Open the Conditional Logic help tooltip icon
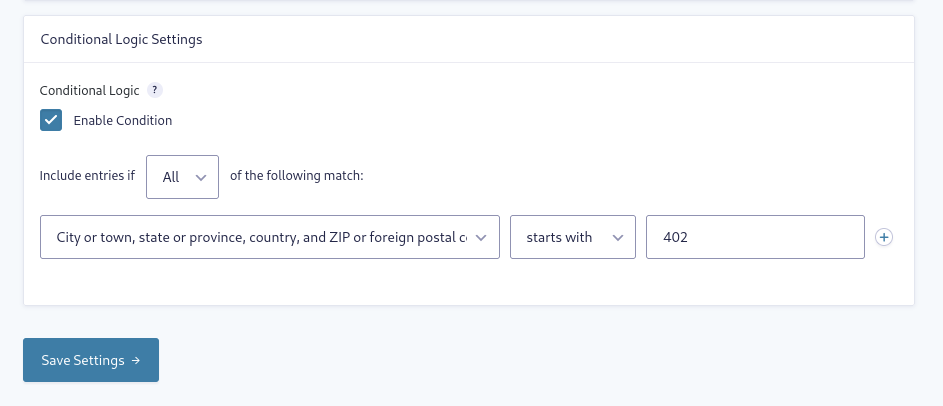The image size is (943, 406). [x=155, y=90]
